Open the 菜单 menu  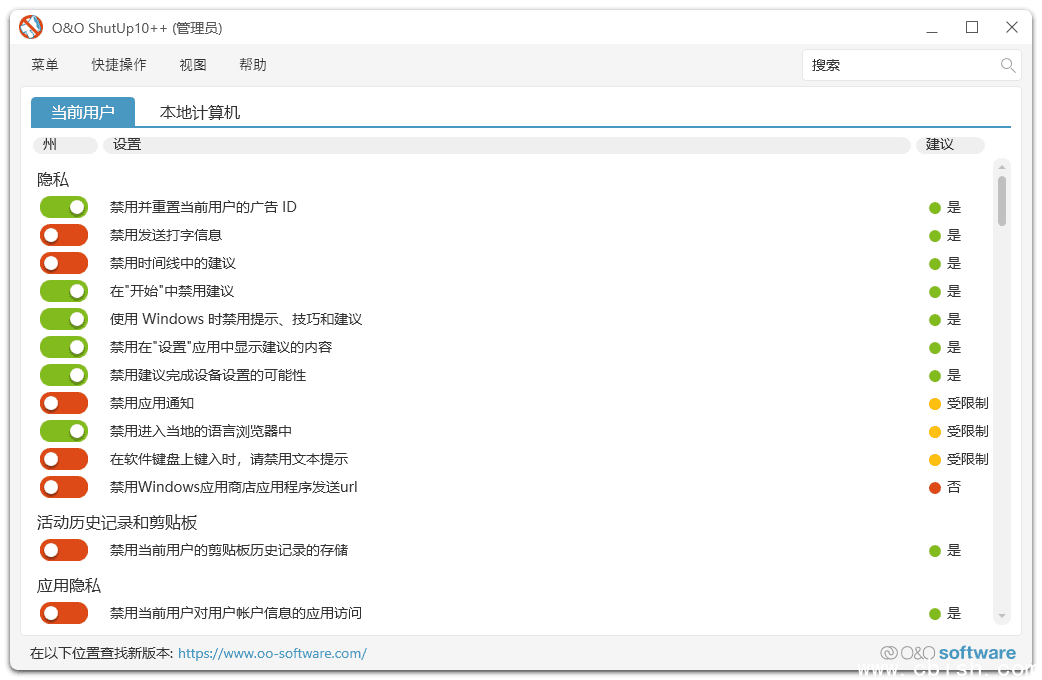[x=44, y=64]
